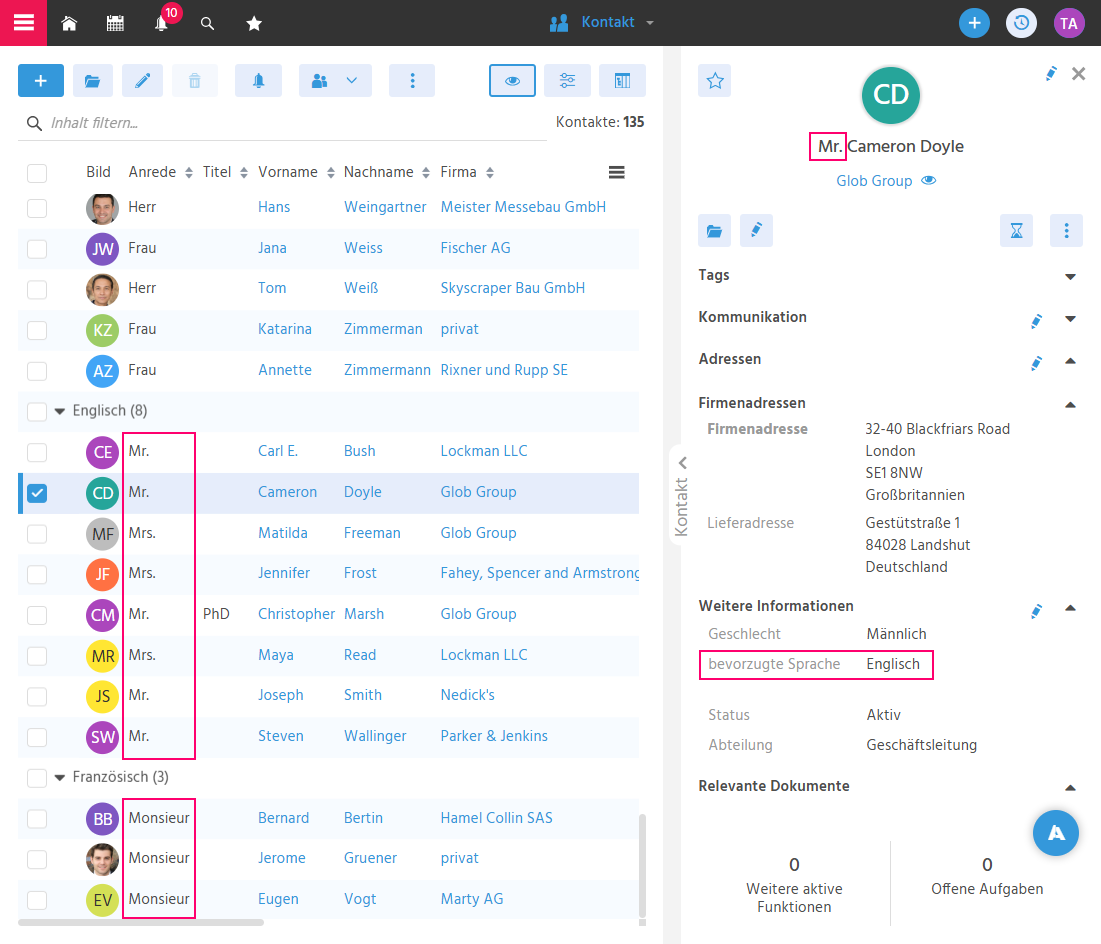The image size is (1101, 944).
Task: Edit Kommunikation section pencil
Action: [x=1036, y=321]
